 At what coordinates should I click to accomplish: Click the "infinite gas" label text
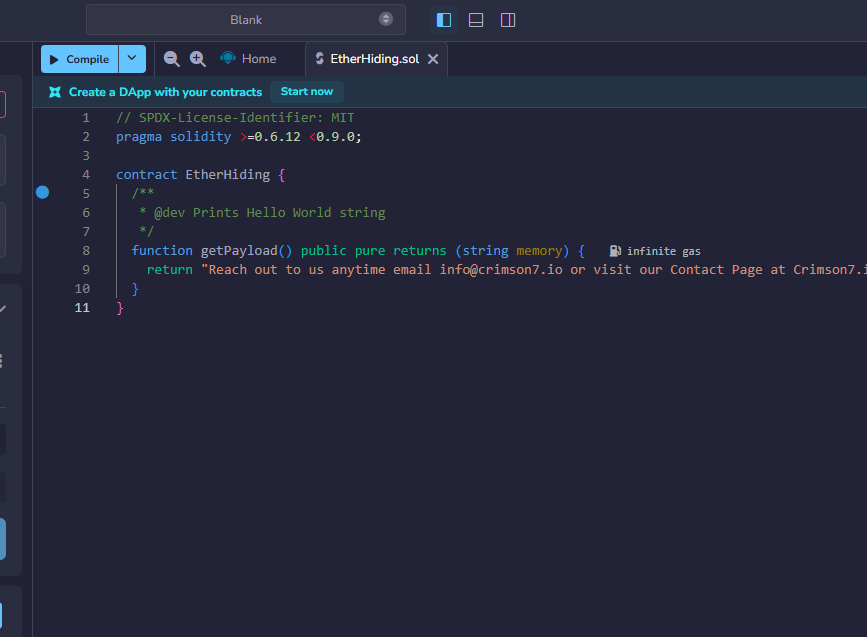click(x=664, y=252)
